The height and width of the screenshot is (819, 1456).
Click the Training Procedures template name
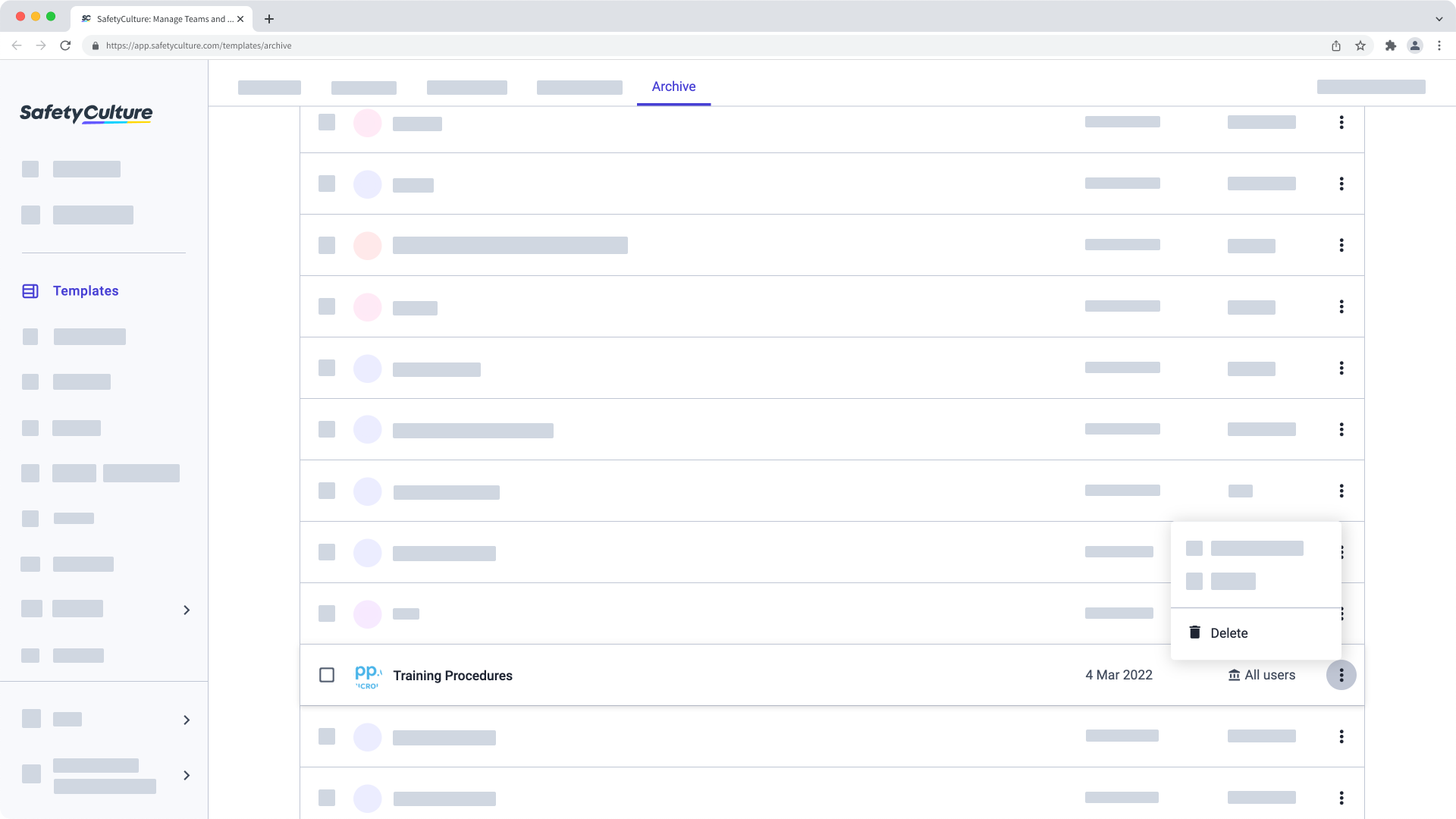(453, 676)
